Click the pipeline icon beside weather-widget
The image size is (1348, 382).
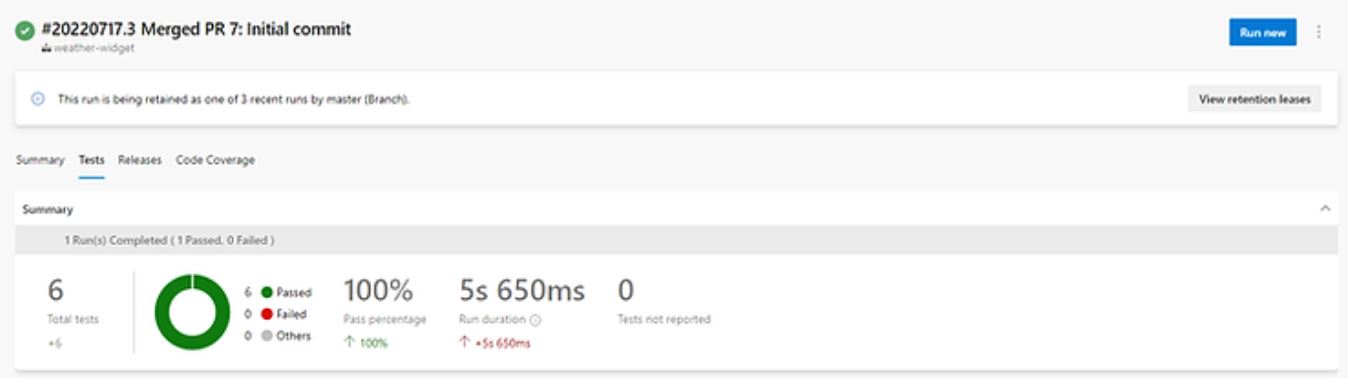pyautogui.click(x=46, y=48)
